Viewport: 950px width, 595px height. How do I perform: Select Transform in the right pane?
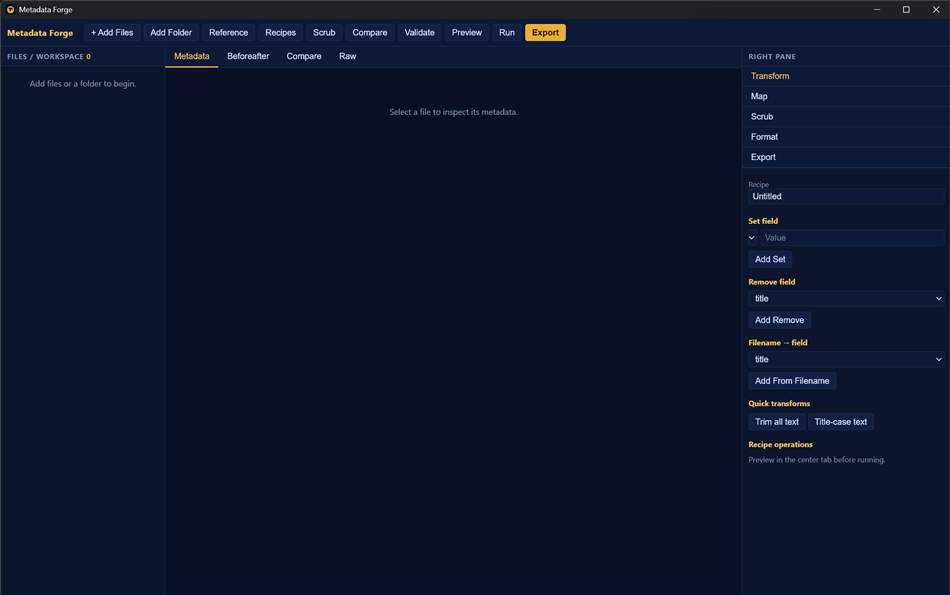[846, 76]
